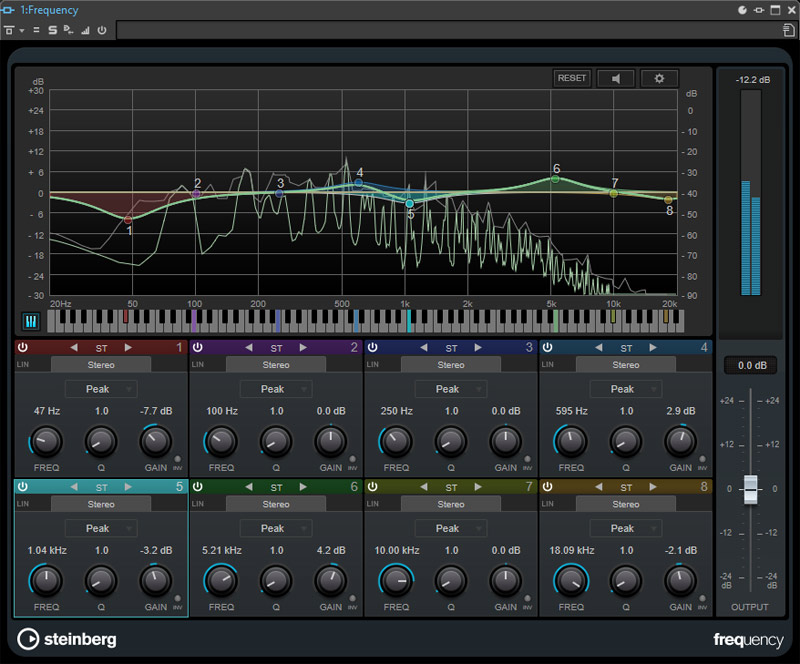Click the right arrow beside ST on band 4
800x664 pixels.
point(653,348)
